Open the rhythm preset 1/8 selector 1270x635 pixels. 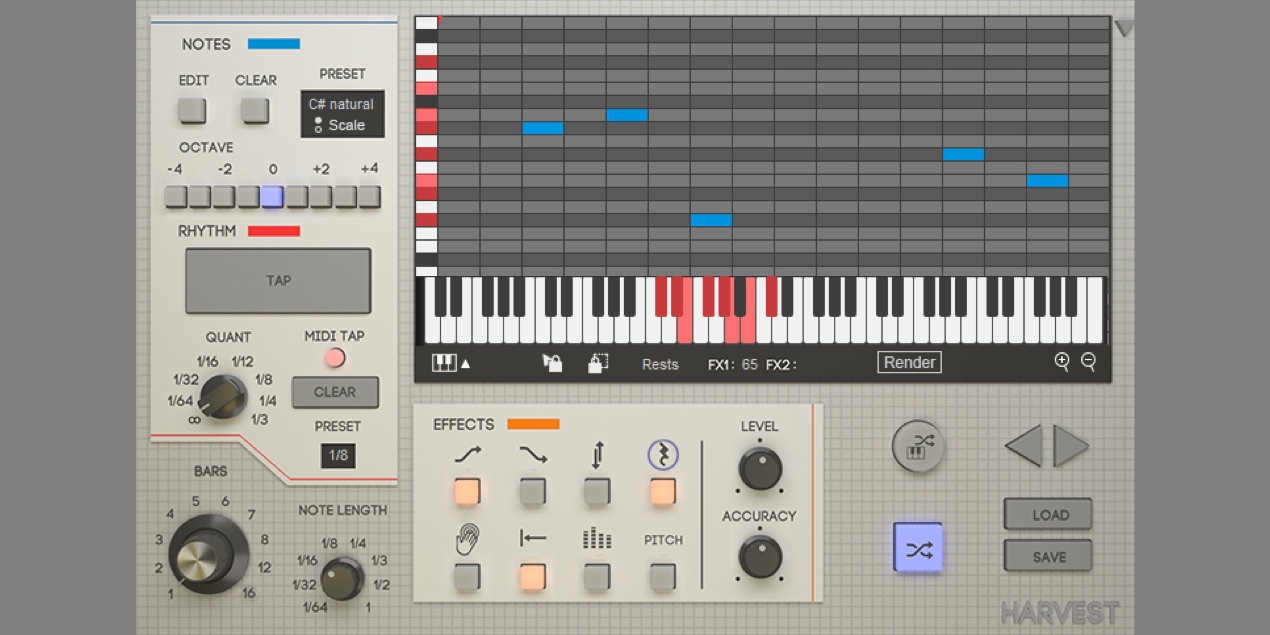[338, 456]
